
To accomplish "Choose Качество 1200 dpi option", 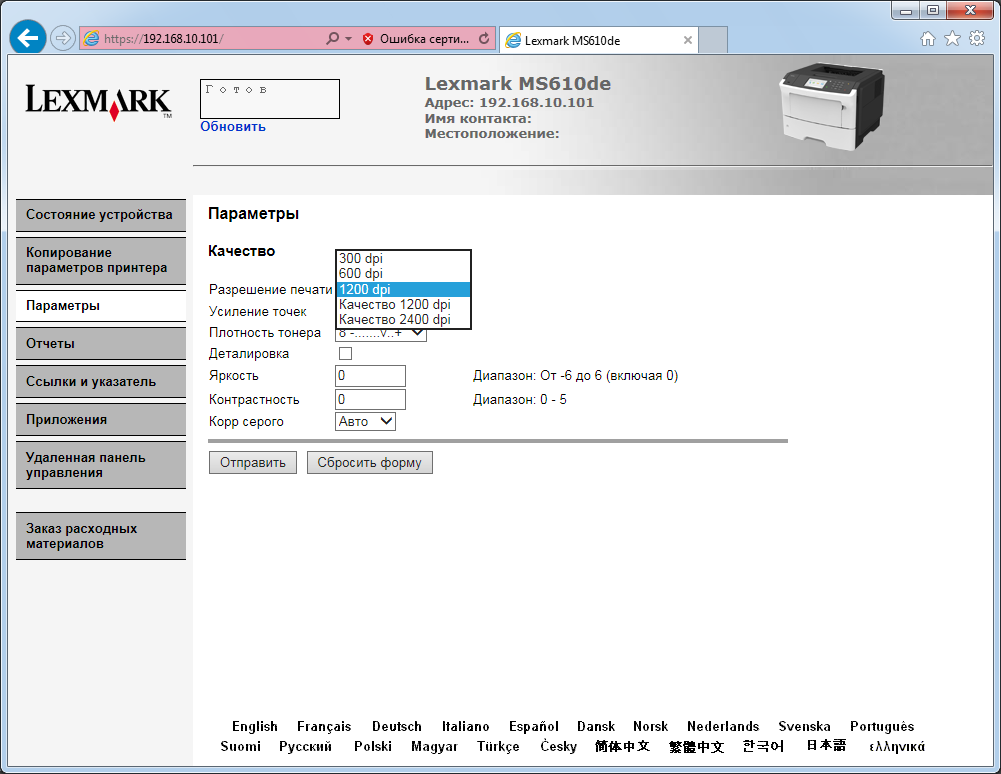I will click(x=403, y=305).
